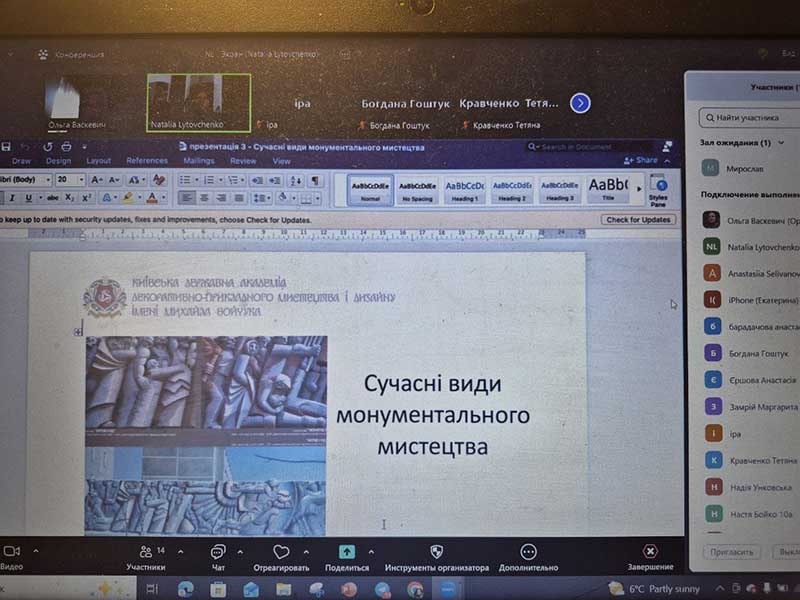This screenshot has width=800, height=600.
Task: Open the Чат chat icon
Action: pyautogui.click(x=217, y=552)
